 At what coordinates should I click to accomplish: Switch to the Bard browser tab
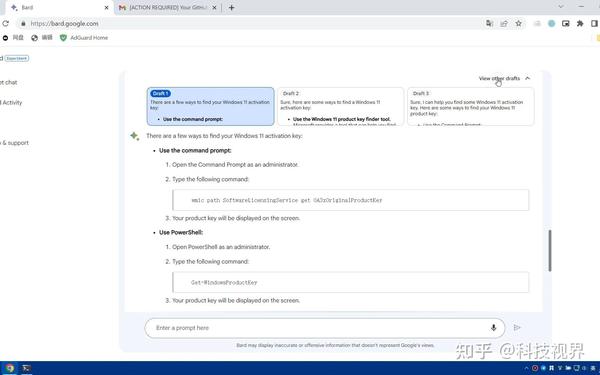pos(60,7)
